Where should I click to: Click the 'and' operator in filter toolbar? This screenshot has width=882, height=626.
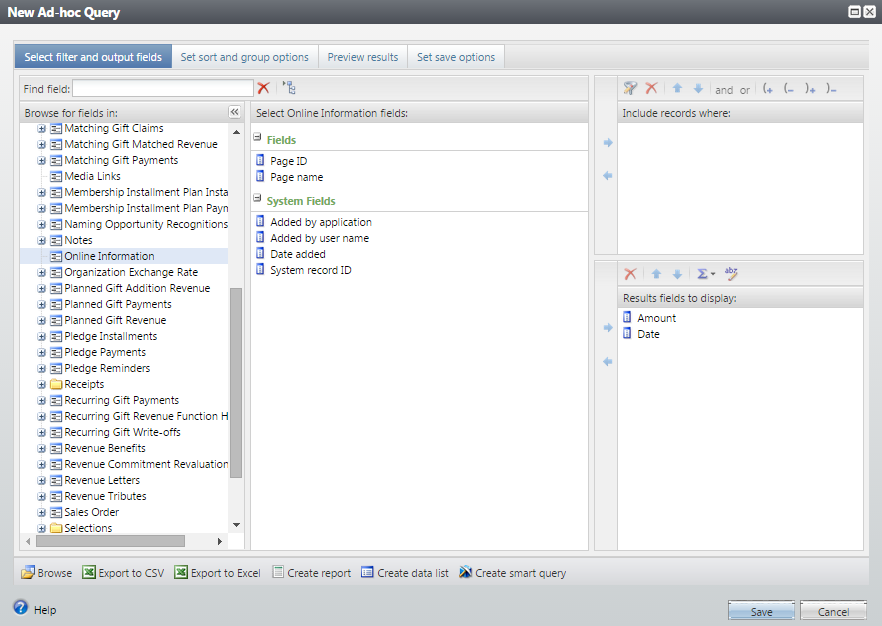pos(724,89)
